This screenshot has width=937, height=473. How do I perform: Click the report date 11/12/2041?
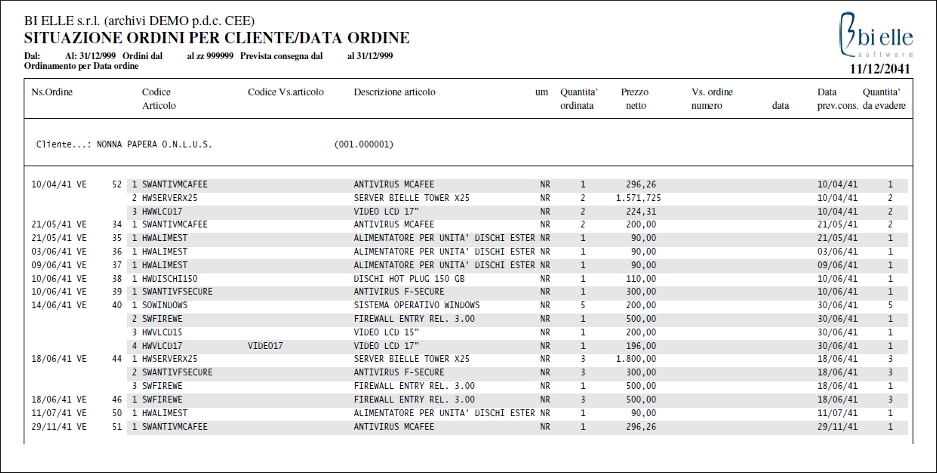880,69
